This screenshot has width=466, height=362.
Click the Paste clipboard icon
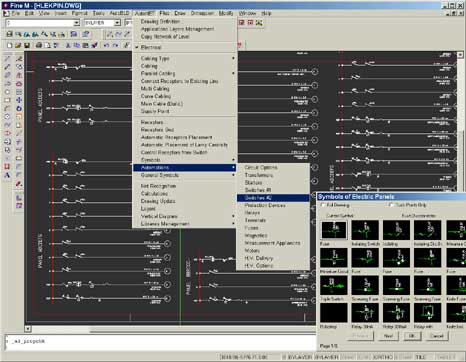(85, 45)
